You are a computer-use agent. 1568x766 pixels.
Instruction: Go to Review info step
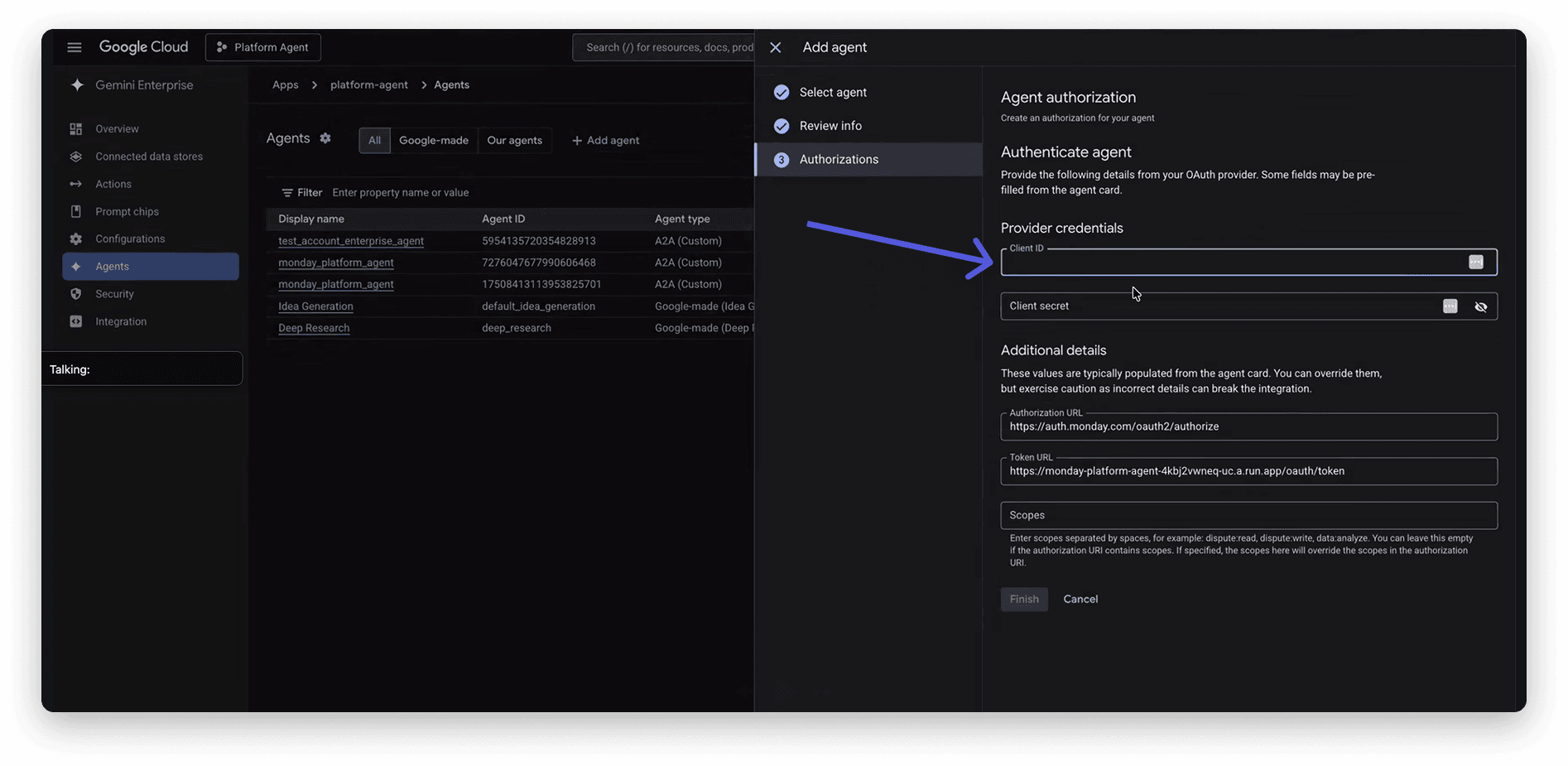point(868,126)
